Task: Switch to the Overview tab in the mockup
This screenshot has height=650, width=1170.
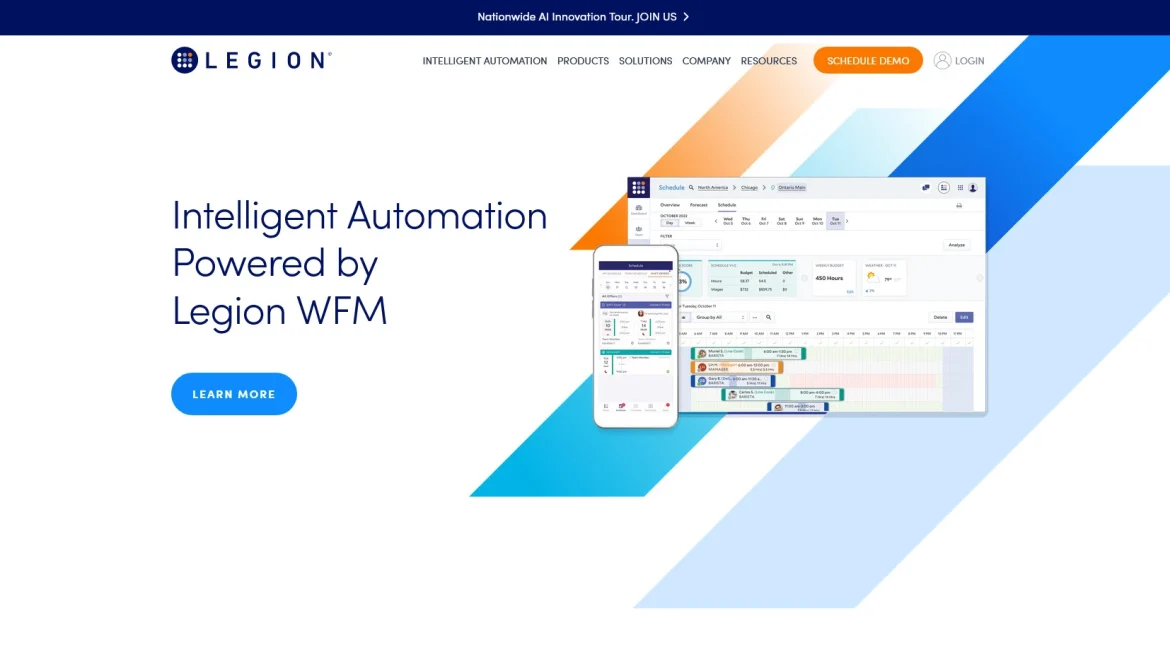Action: pos(670,205)
